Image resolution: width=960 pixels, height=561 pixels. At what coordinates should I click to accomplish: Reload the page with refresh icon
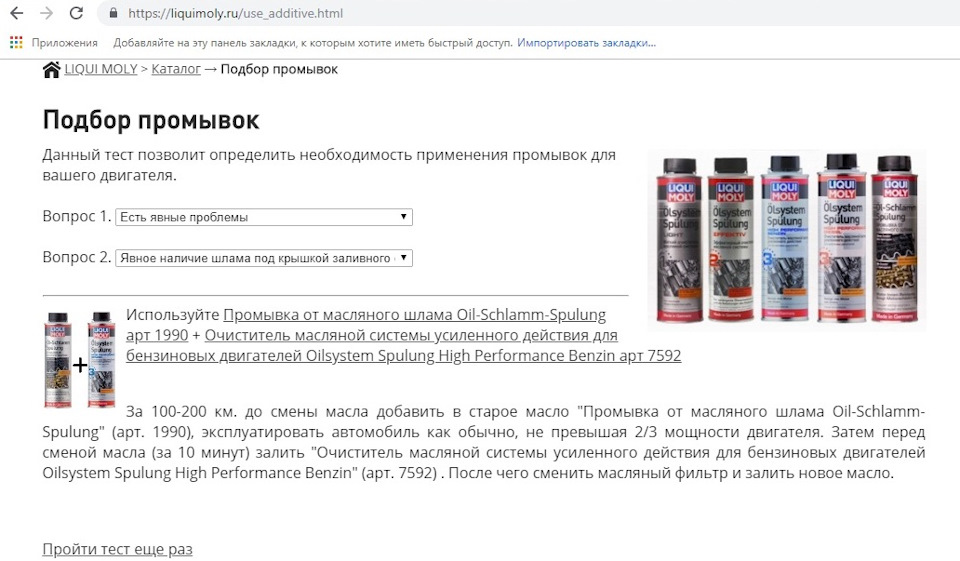[x=76, y=13]
